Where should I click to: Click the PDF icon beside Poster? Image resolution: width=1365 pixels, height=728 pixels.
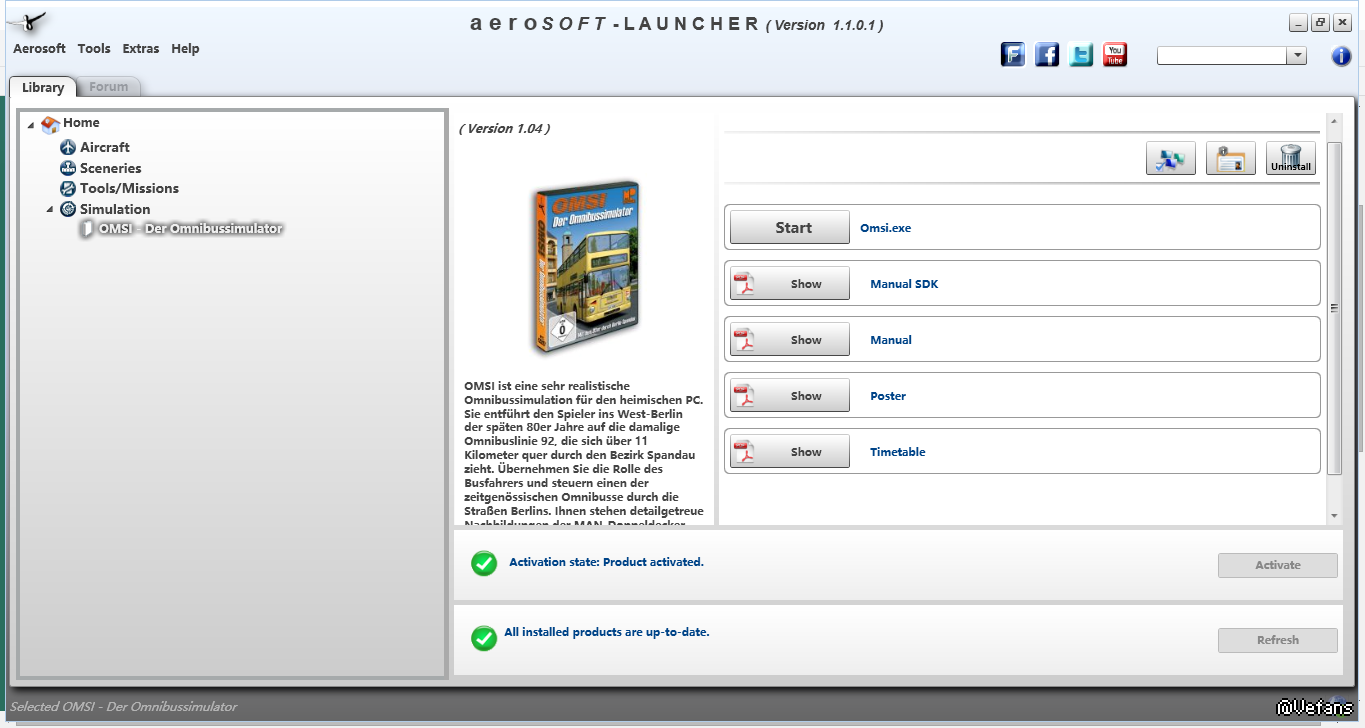743,397
